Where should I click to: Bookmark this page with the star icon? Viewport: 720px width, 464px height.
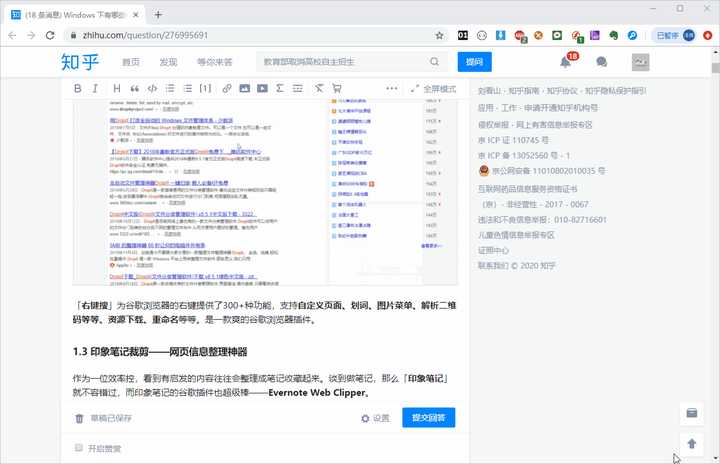pyautogui.click(x=439, y=35)
